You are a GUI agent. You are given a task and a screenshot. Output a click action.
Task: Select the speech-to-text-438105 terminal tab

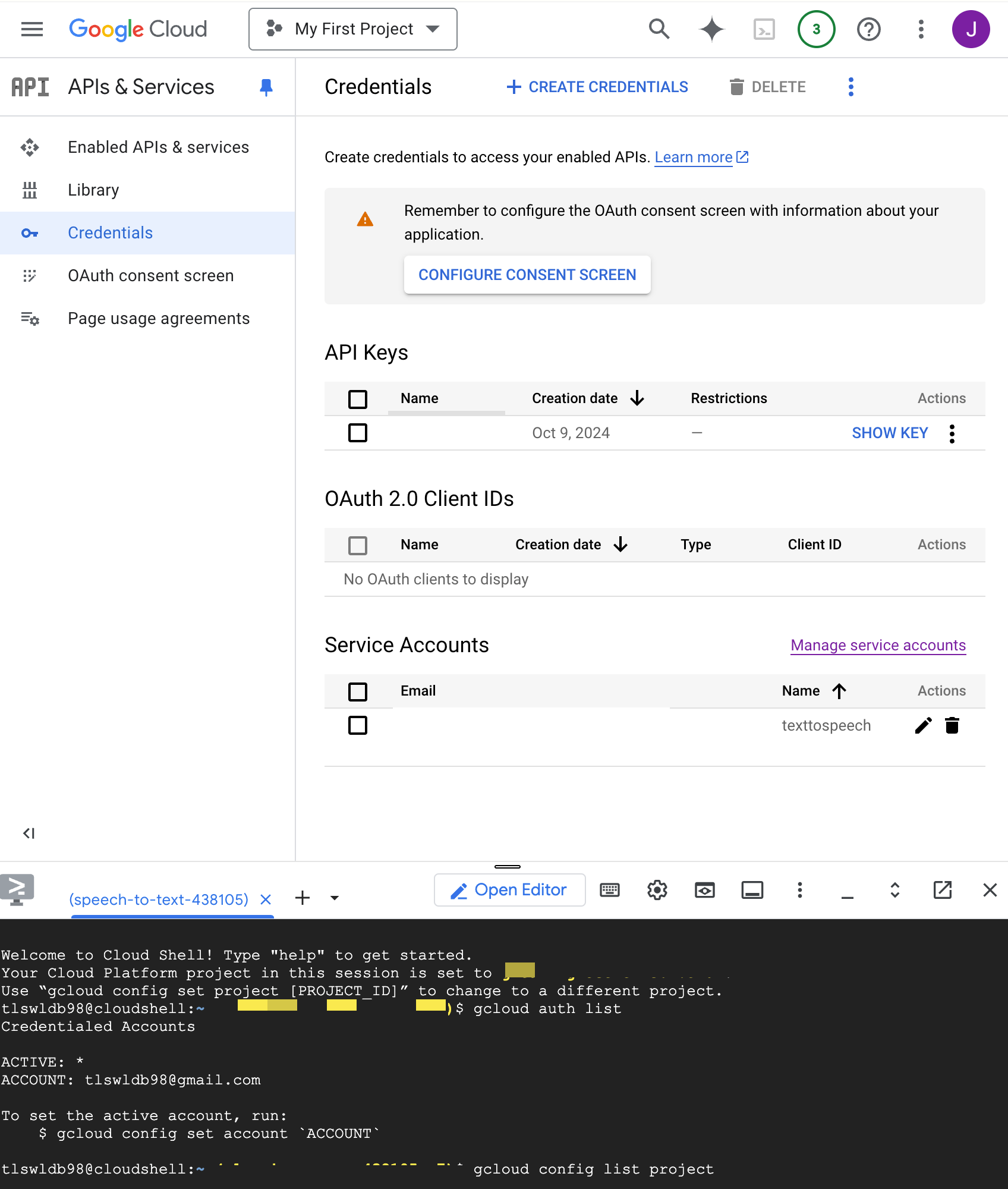159,899
